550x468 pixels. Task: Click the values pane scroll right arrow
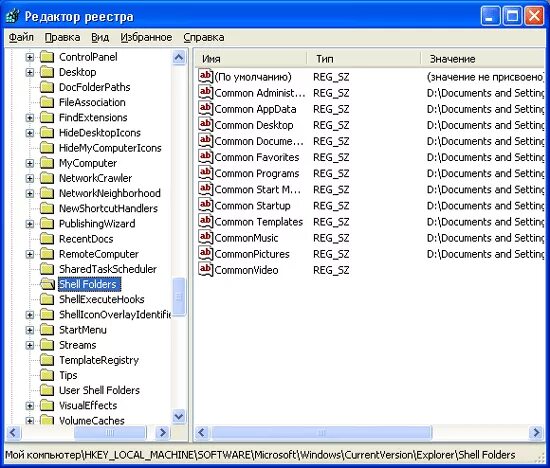click(x=537, y=433)
